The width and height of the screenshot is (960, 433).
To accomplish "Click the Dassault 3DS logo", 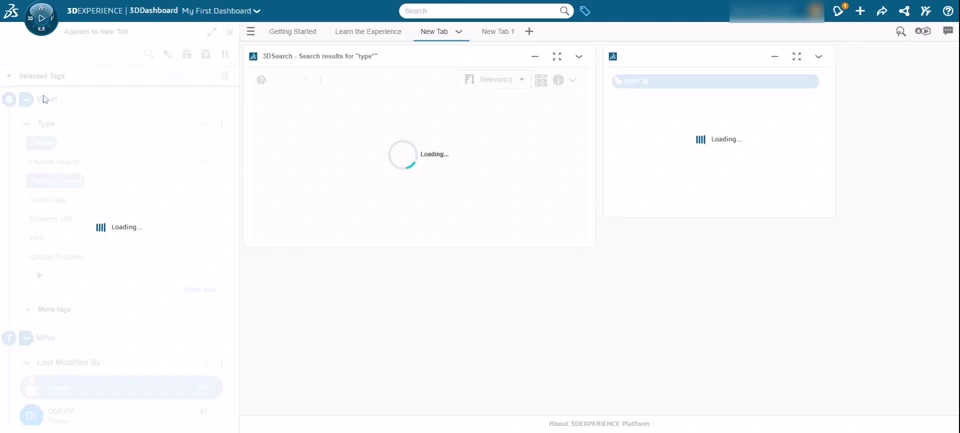I will [x=10, y=10].
